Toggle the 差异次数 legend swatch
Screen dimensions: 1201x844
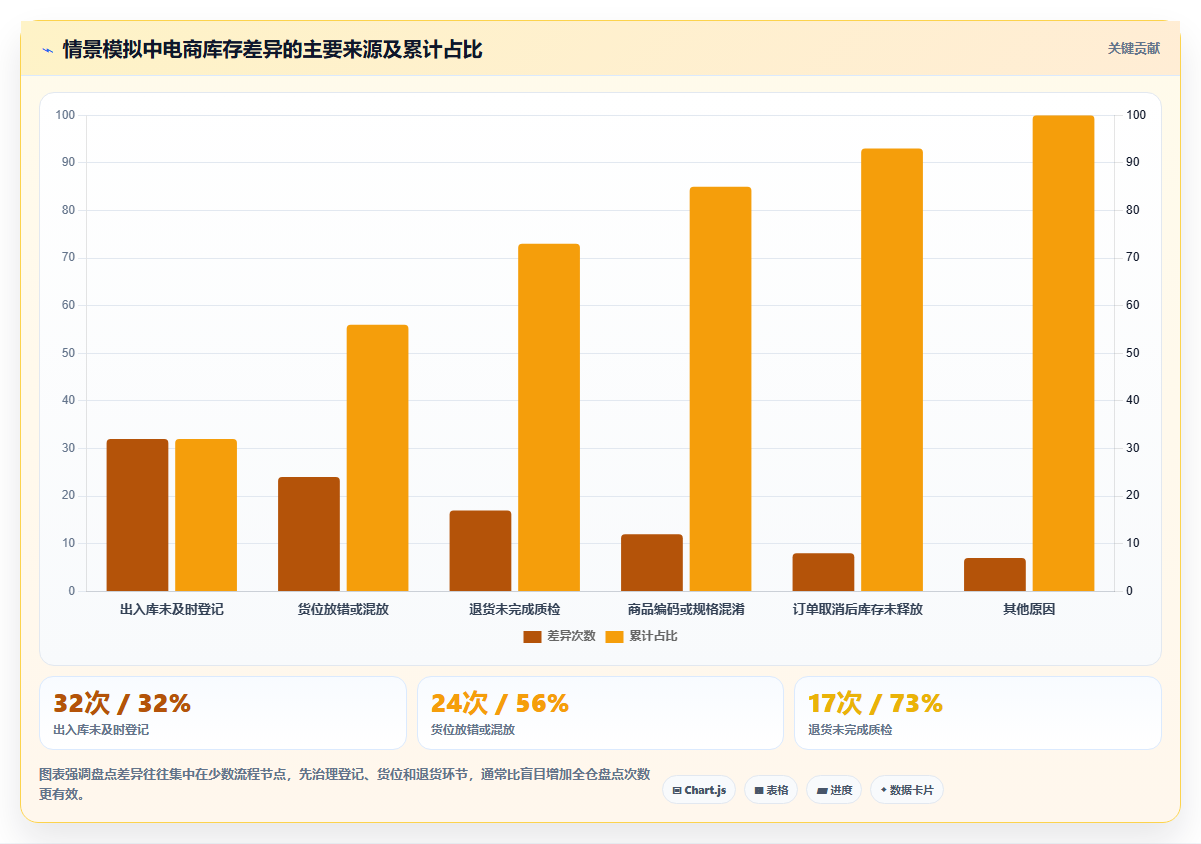pyautogui.click(x=532, y=636)
